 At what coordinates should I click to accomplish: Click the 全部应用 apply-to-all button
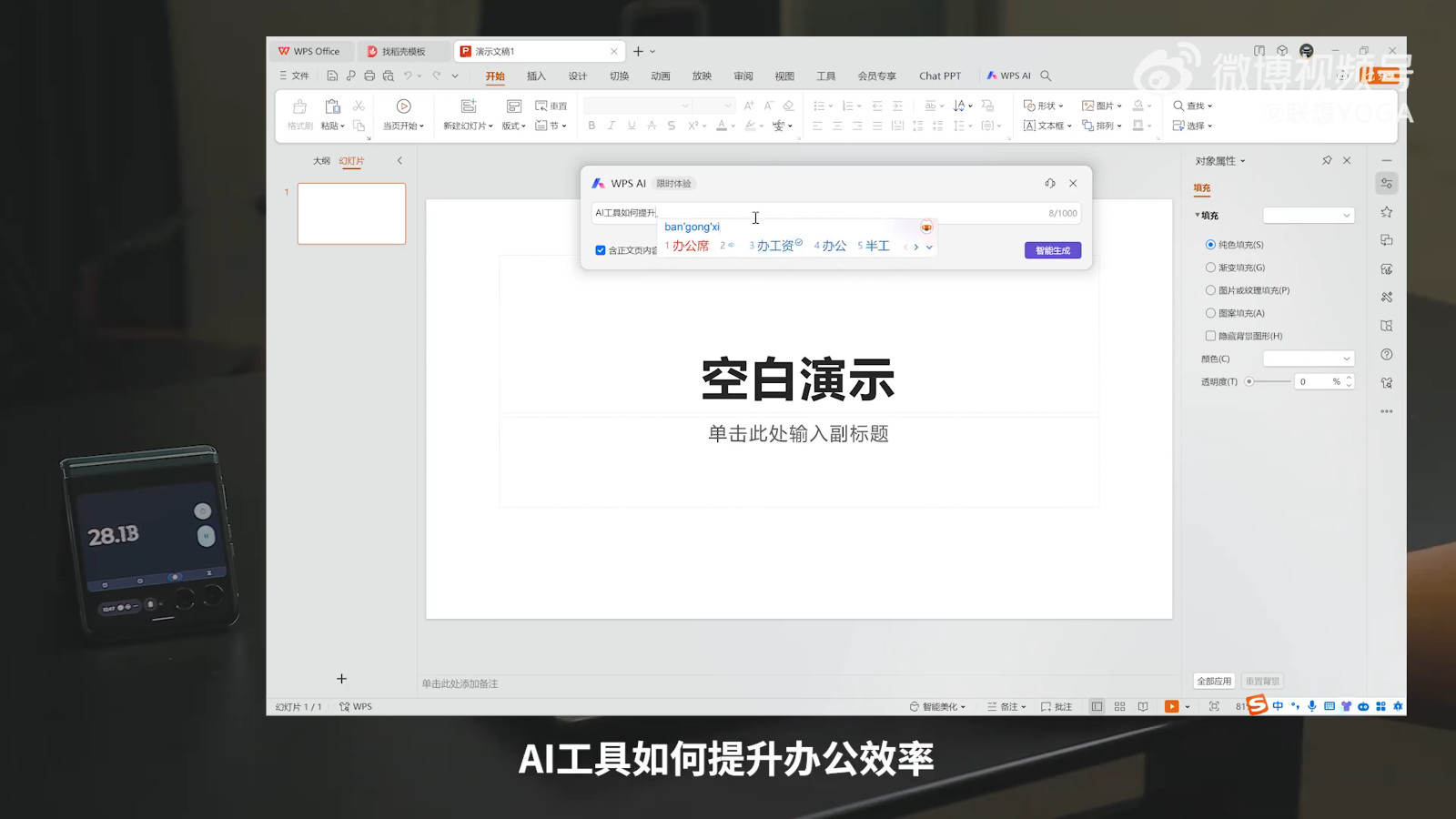[x=1213, y=681]
